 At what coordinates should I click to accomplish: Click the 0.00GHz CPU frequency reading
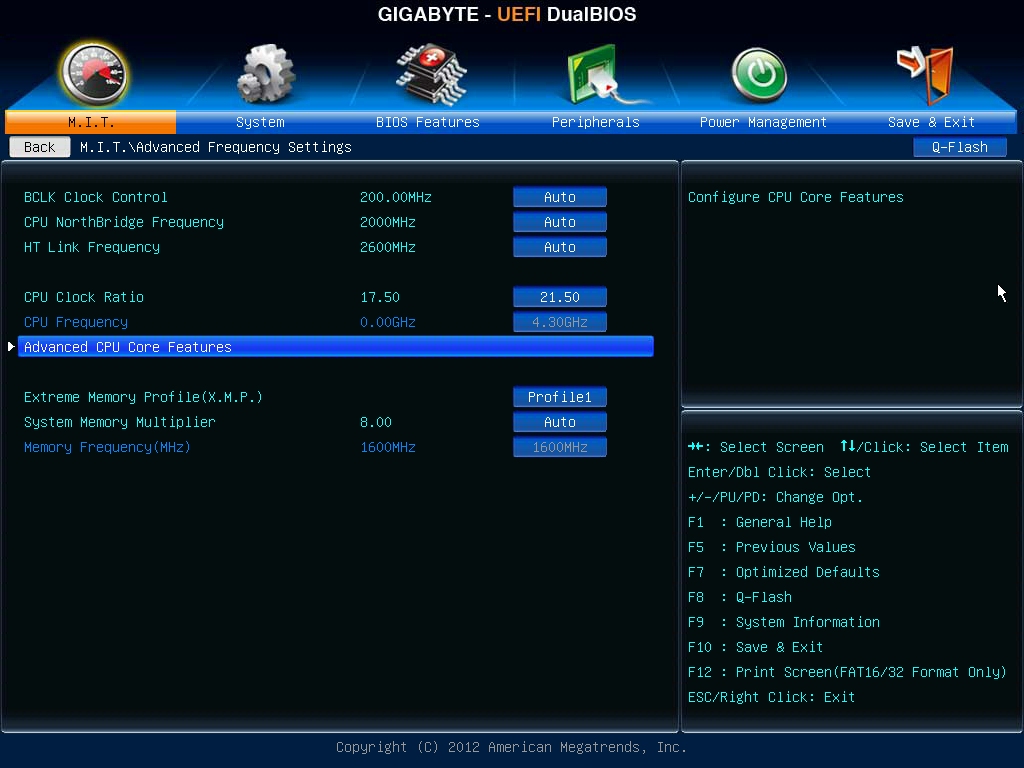(x=388, y=322)
